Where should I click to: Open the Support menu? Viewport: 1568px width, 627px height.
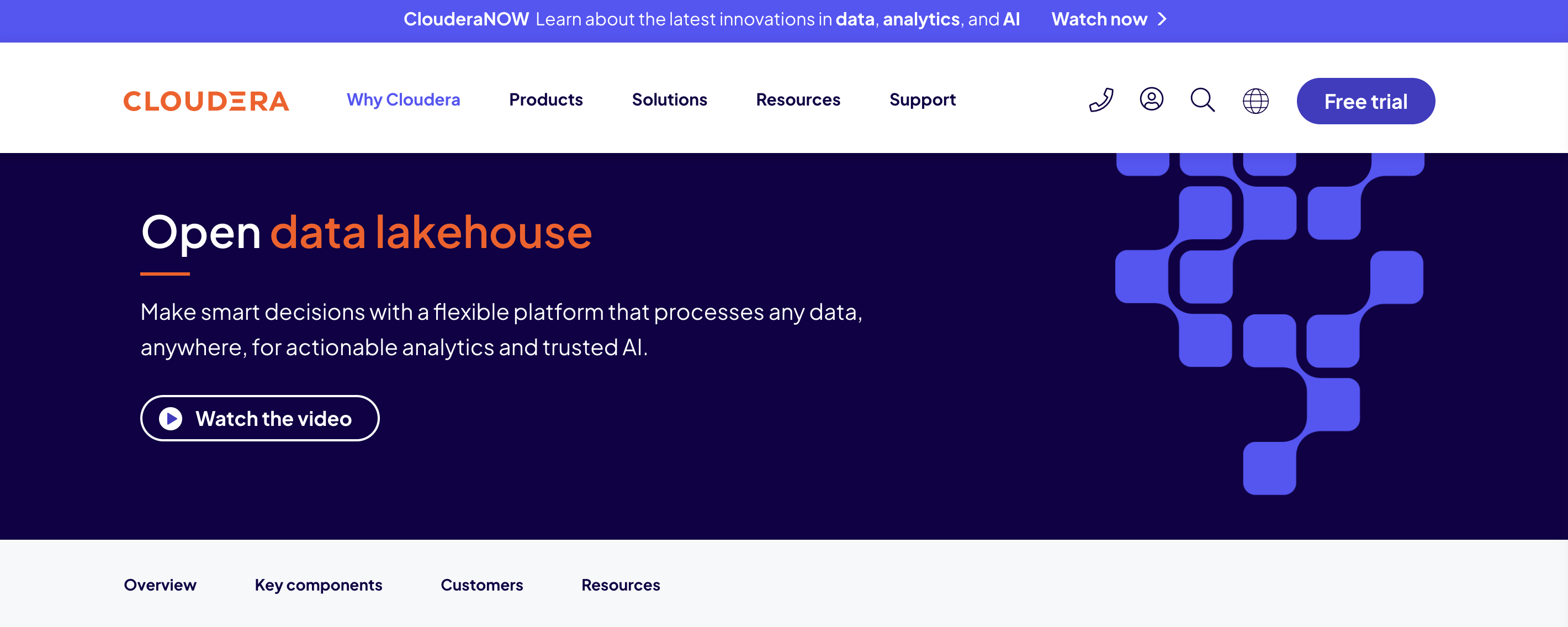point(921,100)
